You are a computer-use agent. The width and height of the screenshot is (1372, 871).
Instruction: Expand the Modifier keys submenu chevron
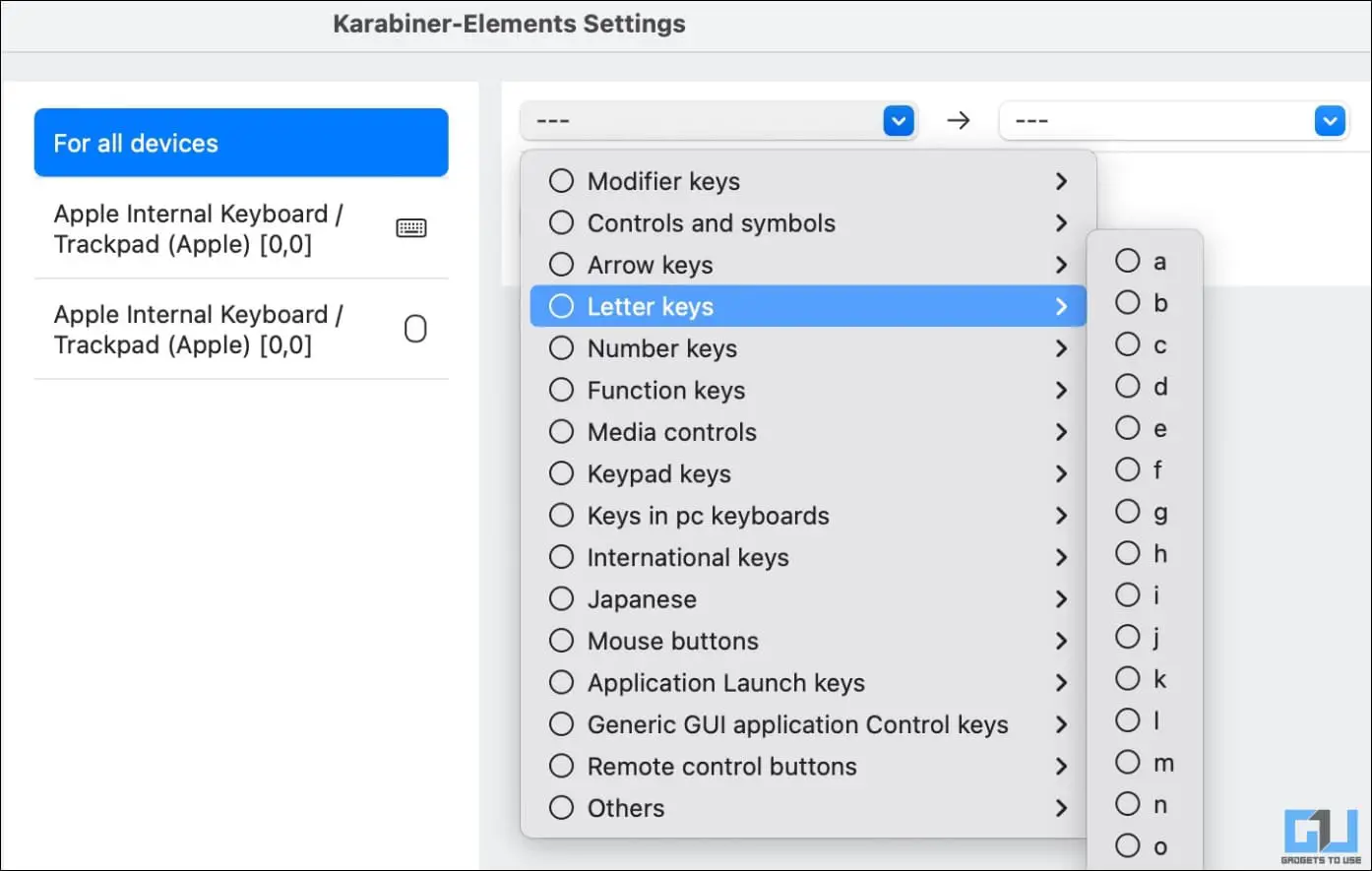(1061, 181)
